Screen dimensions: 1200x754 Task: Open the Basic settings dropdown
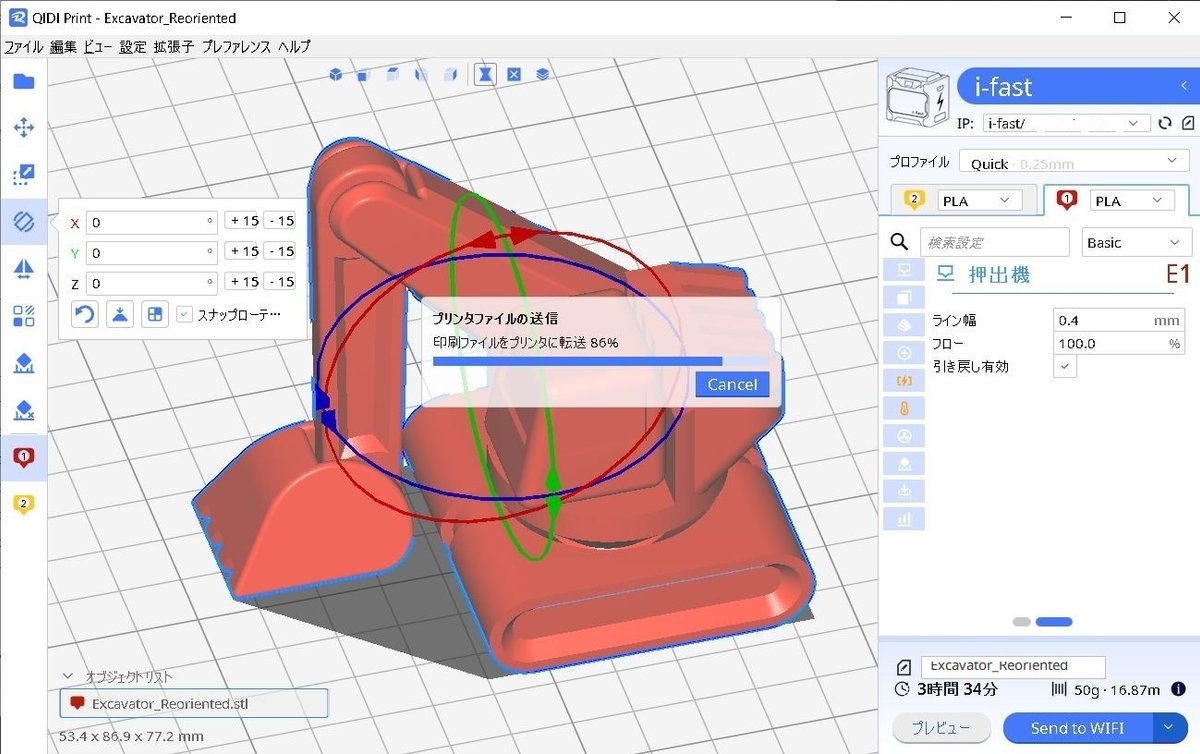click(1136, 242)
